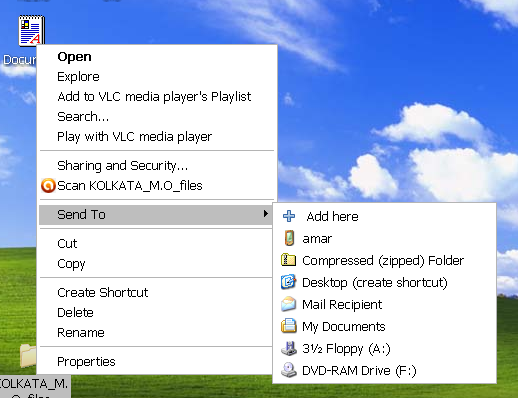Click the Compressed (zipped) Folder icon
518x398 pixels.
pyautogui.click(x=288, y=260)
